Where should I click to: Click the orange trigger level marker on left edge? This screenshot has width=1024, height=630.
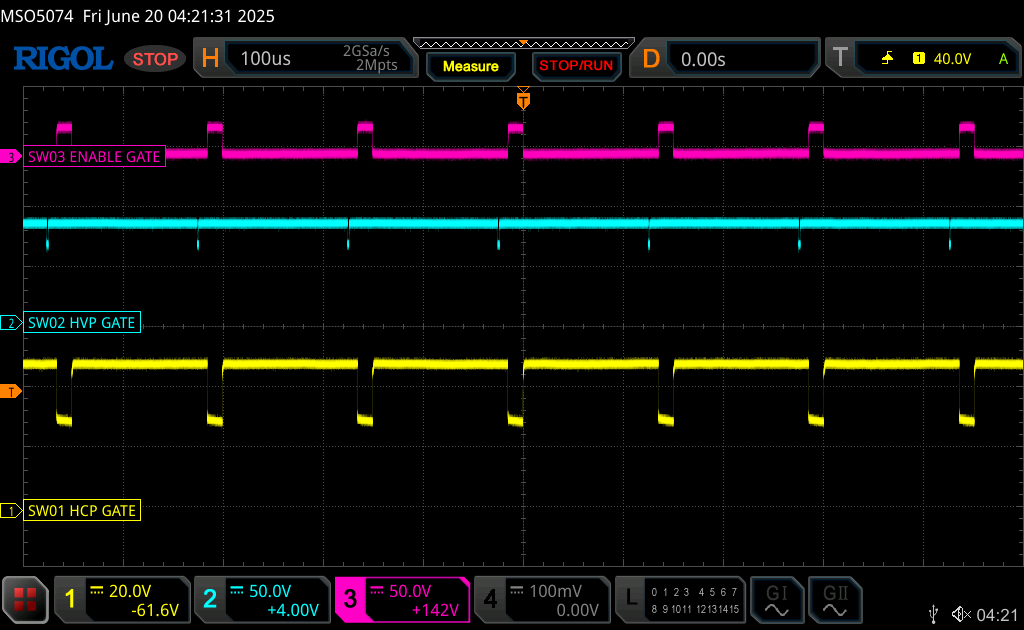pyautogui.click(x=10, y=392)
